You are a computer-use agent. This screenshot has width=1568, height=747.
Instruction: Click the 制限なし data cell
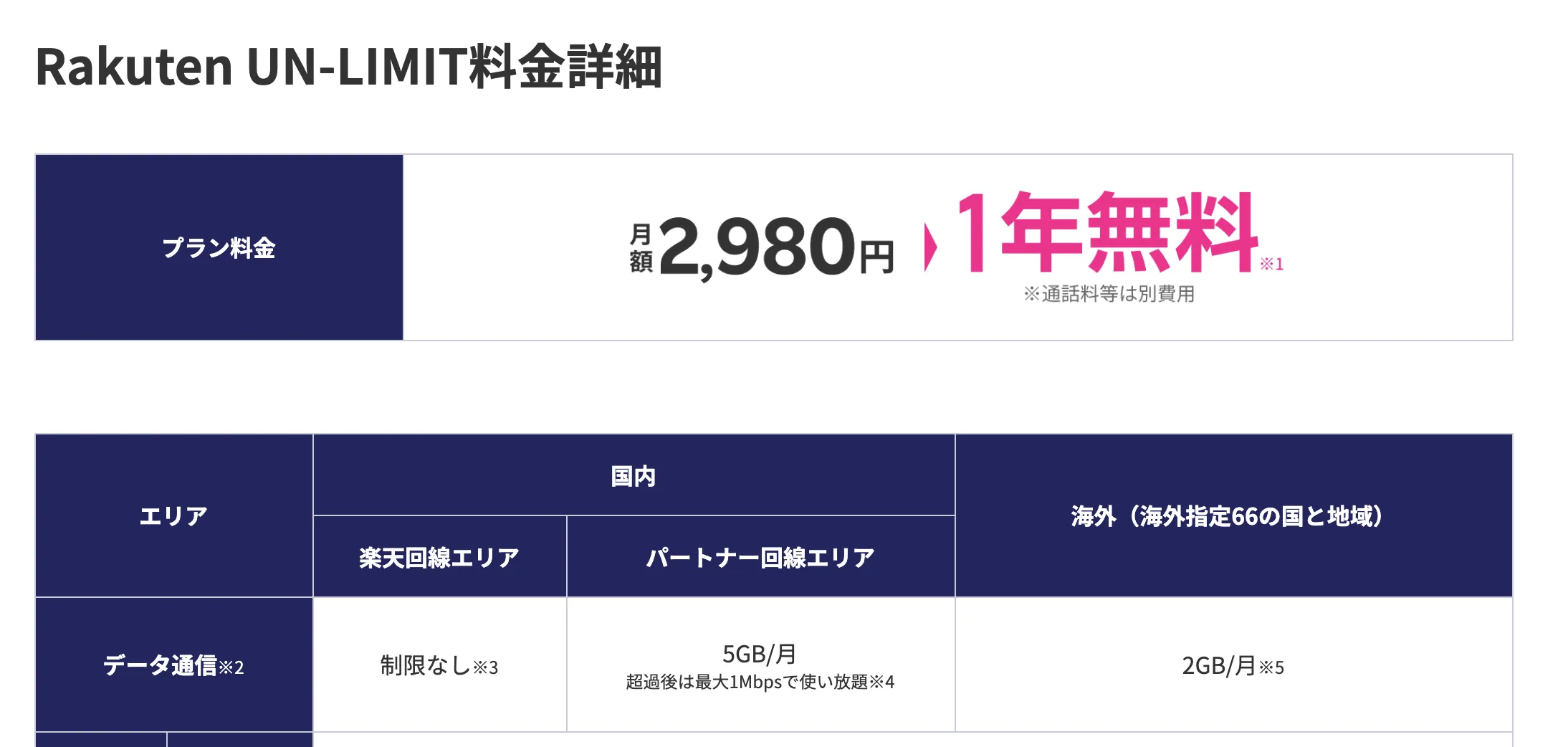(425, 665)
